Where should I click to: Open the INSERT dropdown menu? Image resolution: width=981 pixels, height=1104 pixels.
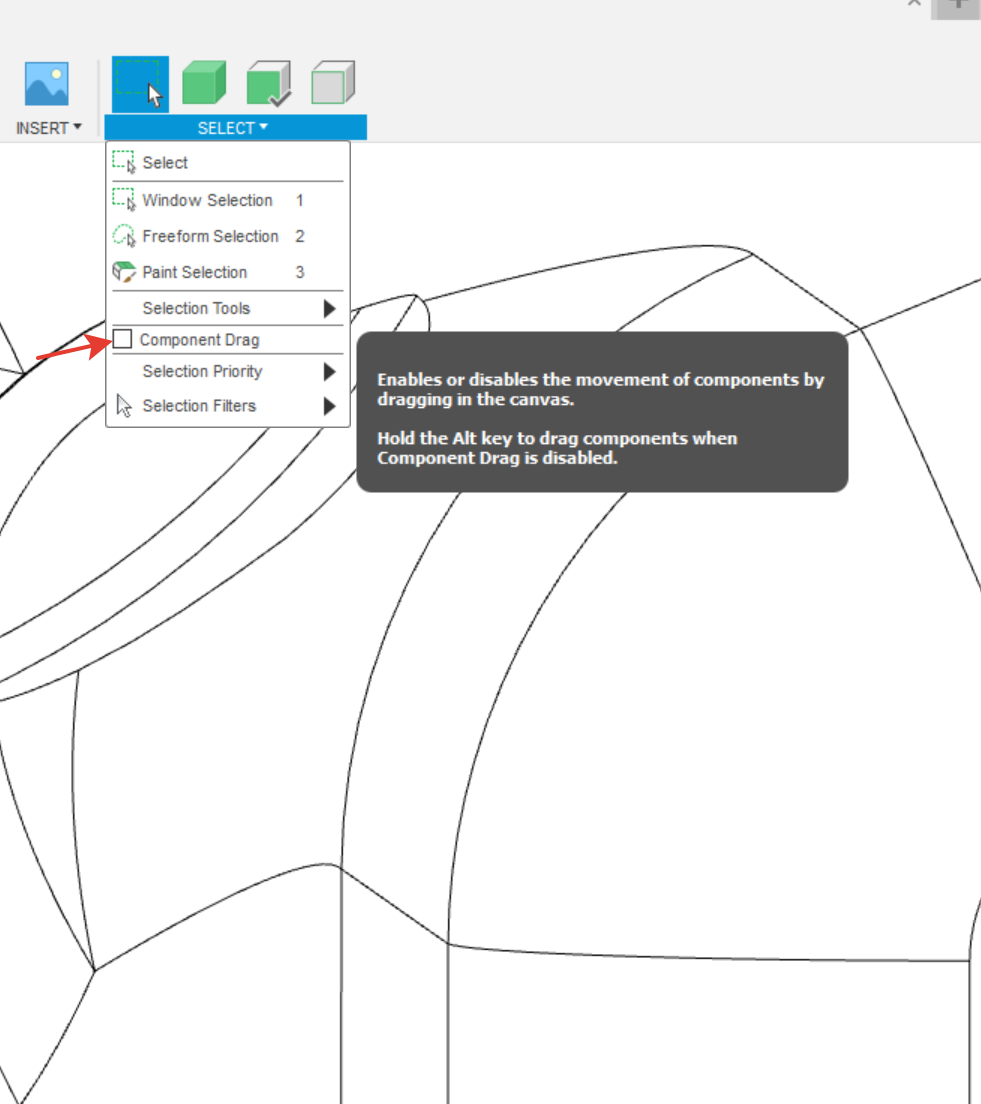click(49, 128)
